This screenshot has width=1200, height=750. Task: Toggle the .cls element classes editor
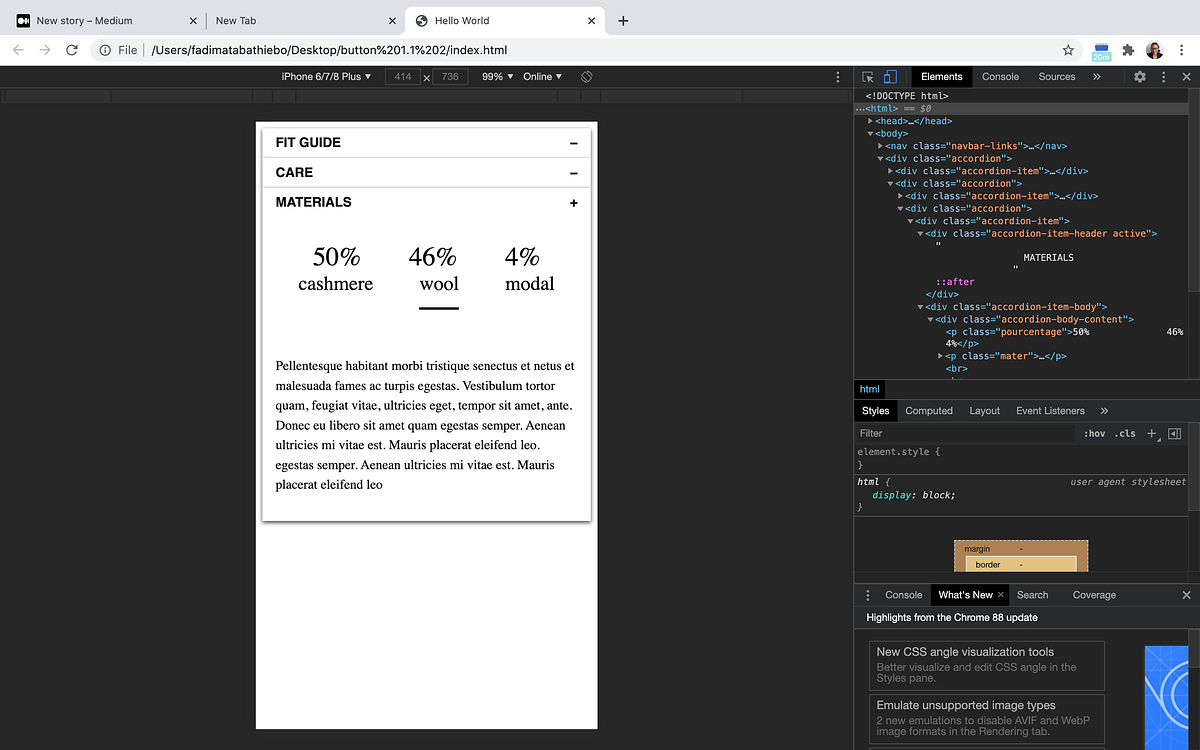[x=1125, y=433]
